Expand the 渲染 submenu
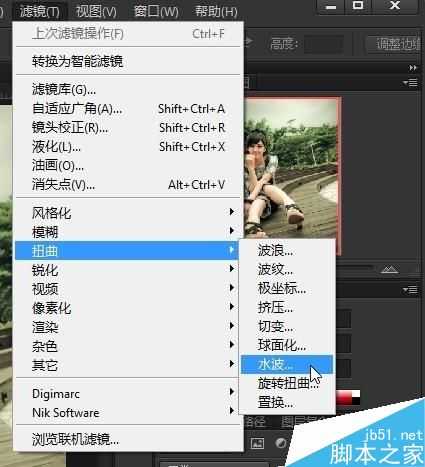Viewport: 425px width, 467px height. point(128,327)
